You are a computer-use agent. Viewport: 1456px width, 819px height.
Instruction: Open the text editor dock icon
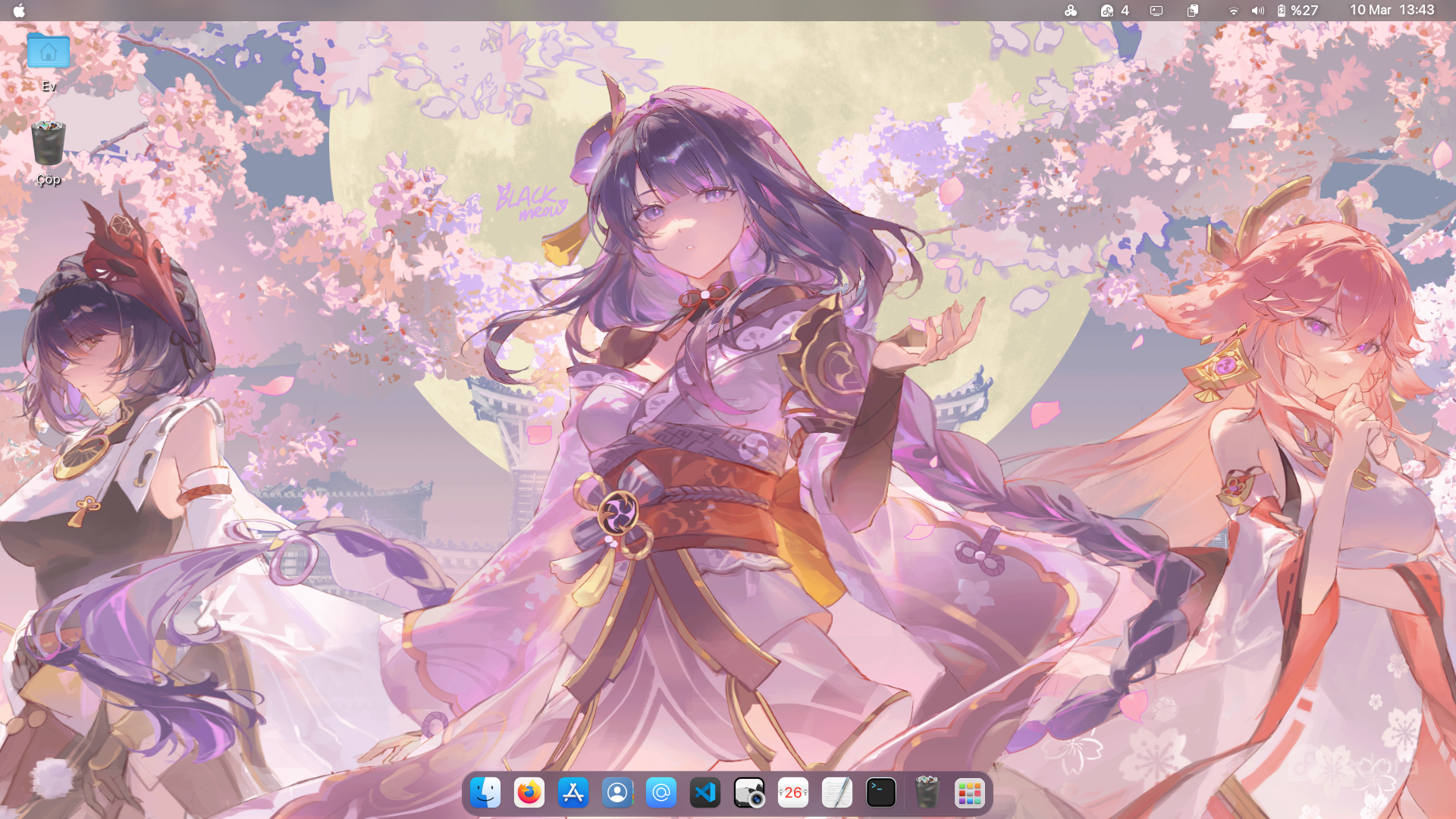(837, 793)
